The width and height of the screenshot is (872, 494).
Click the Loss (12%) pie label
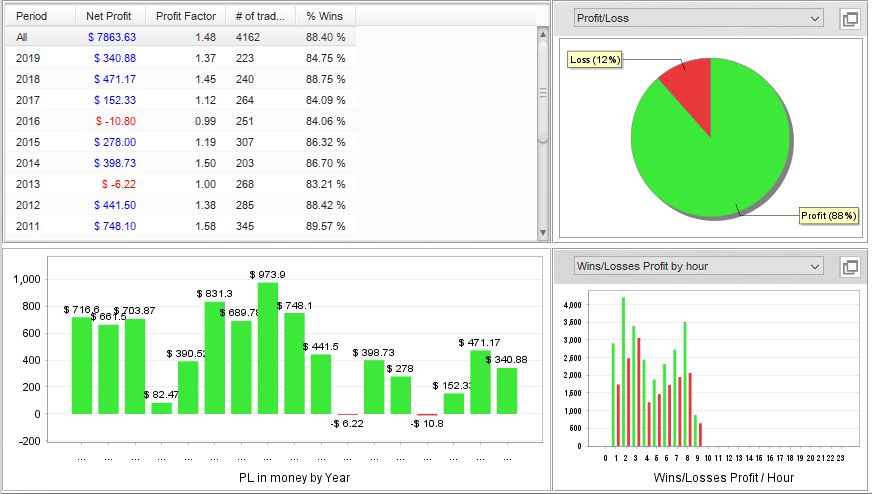594,60
